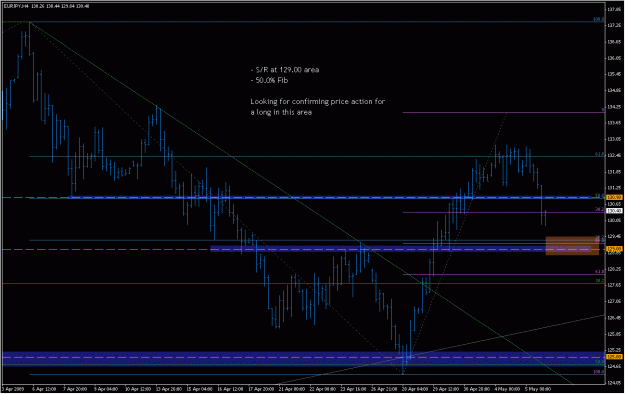Click the 'Looking for confirming price action for' note
Screen dimensions: 625x394
318,102
